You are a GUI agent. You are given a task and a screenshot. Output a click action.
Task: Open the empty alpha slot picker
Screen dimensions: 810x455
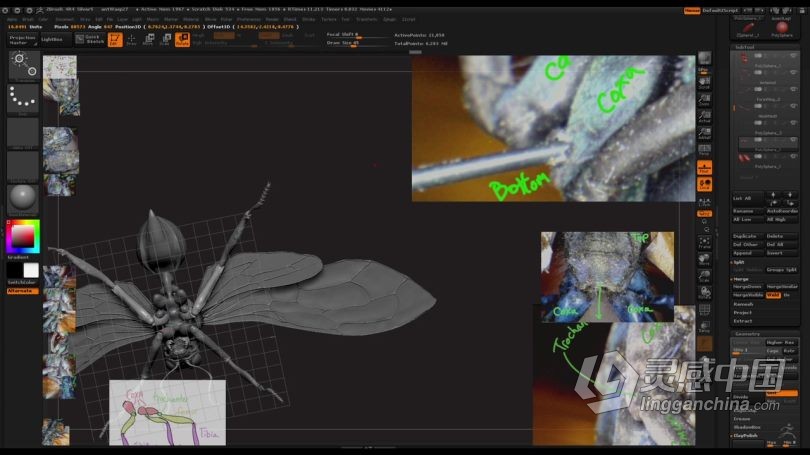click(x=23, y=133)
